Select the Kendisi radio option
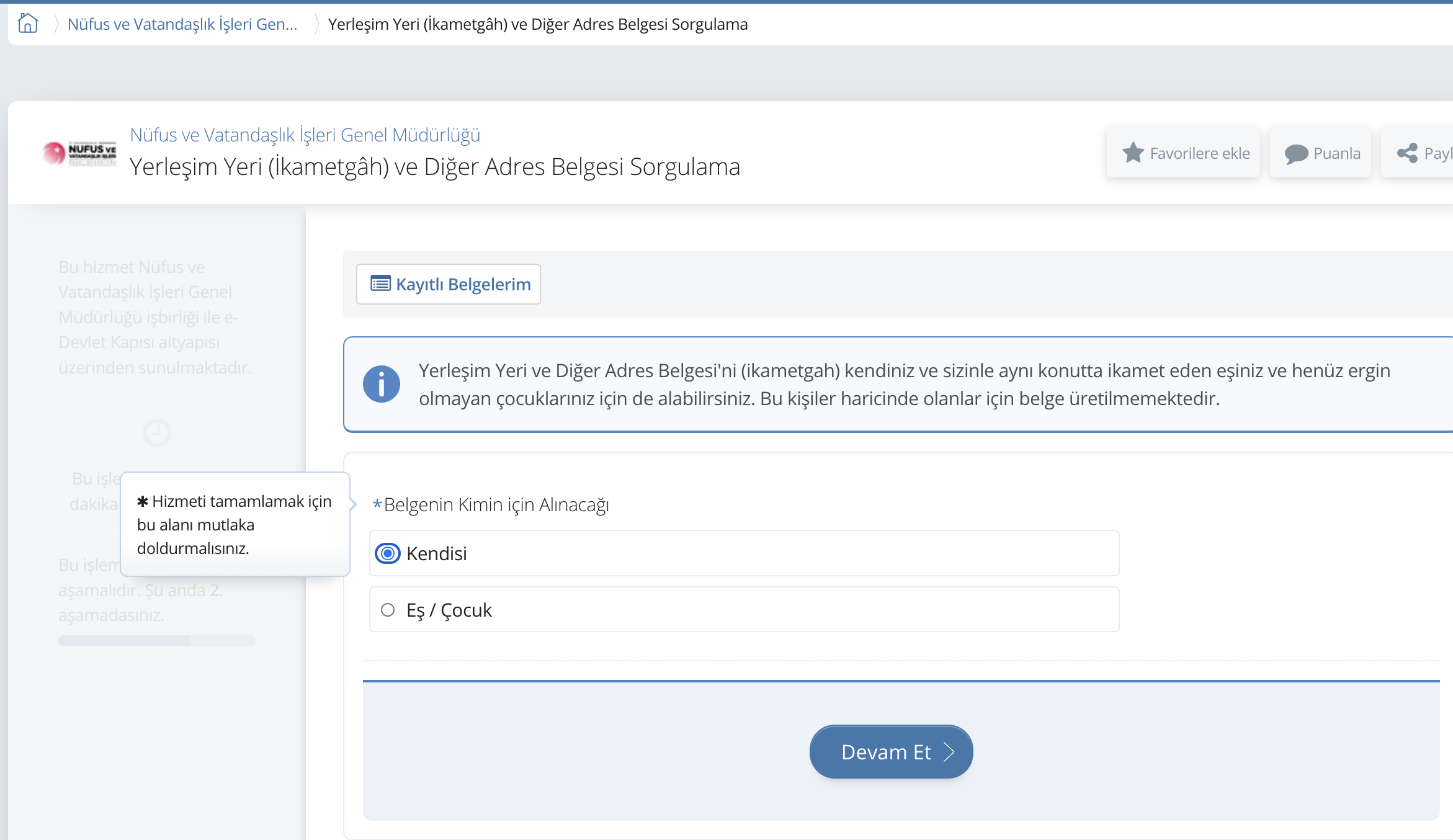Screen dimensions: 1453x840 387,553
